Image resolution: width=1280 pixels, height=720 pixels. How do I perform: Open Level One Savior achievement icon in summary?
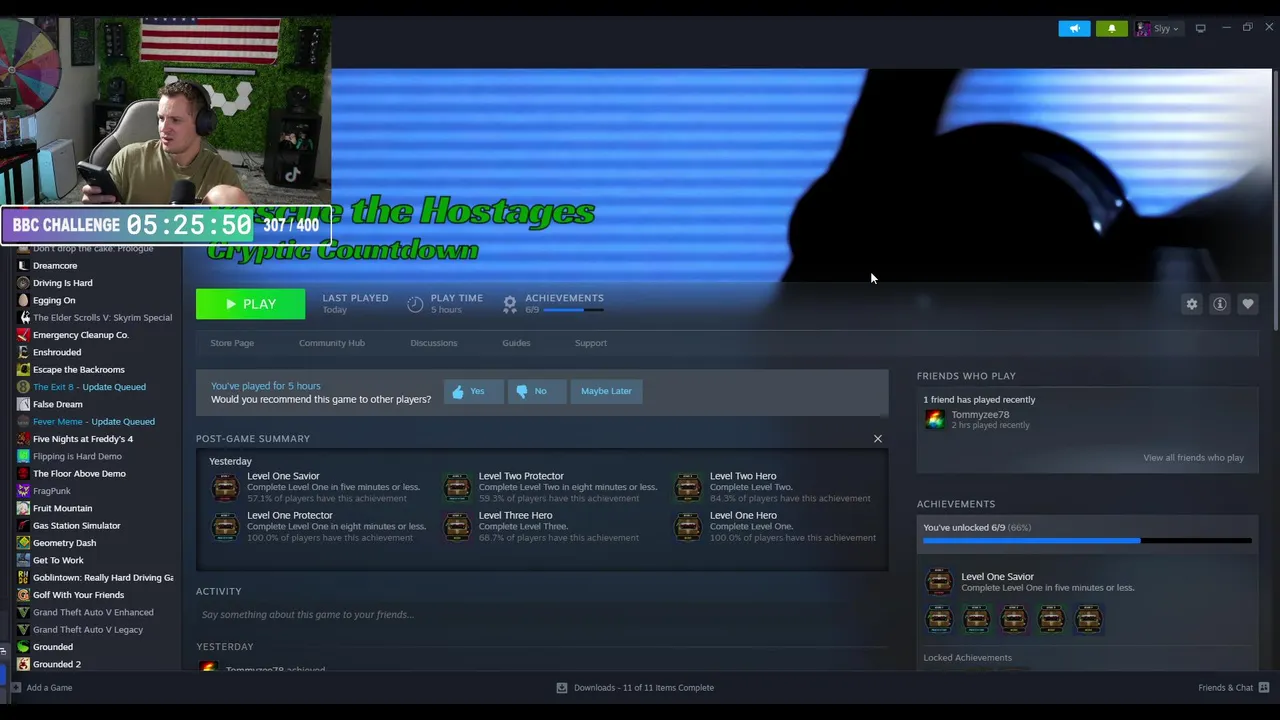[x=226, y=487]
